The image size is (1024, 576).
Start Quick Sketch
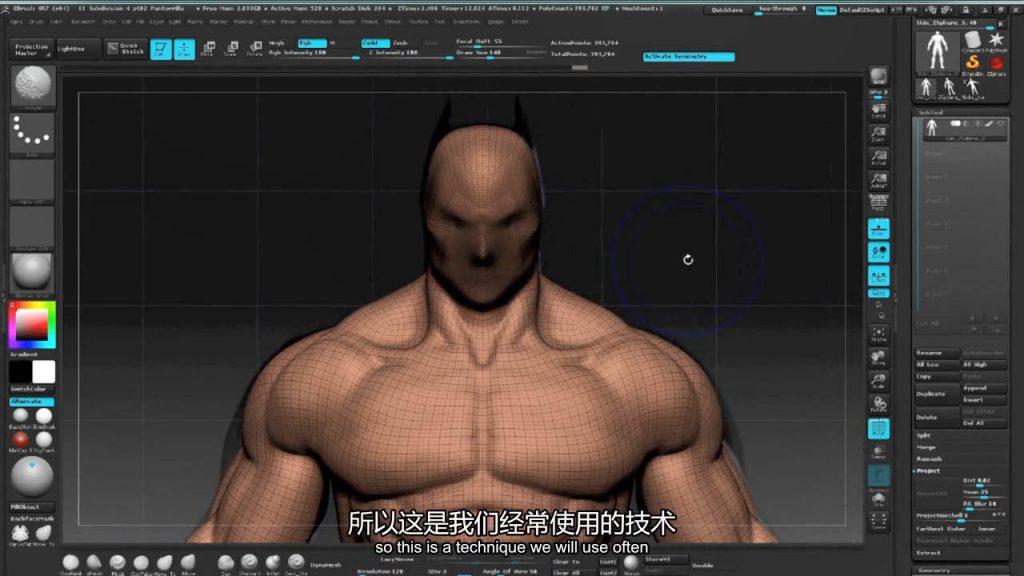pyautogui.click(x=127, y=49)
